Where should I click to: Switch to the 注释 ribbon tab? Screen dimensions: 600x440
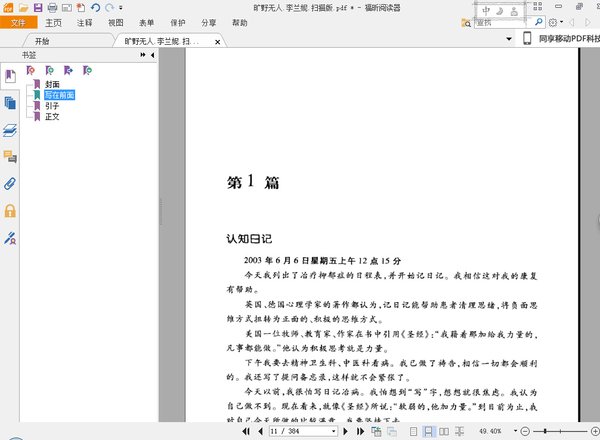[x=84, y=21]
